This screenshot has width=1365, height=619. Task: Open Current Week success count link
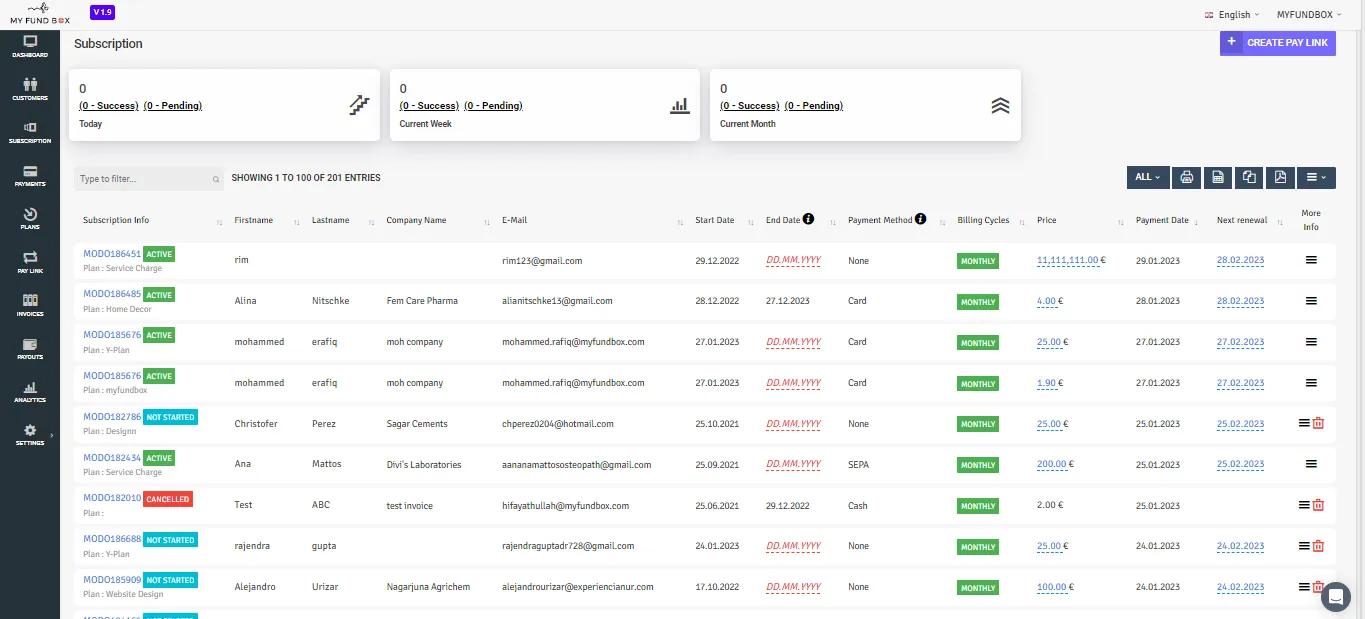click(x=429, y=106)
